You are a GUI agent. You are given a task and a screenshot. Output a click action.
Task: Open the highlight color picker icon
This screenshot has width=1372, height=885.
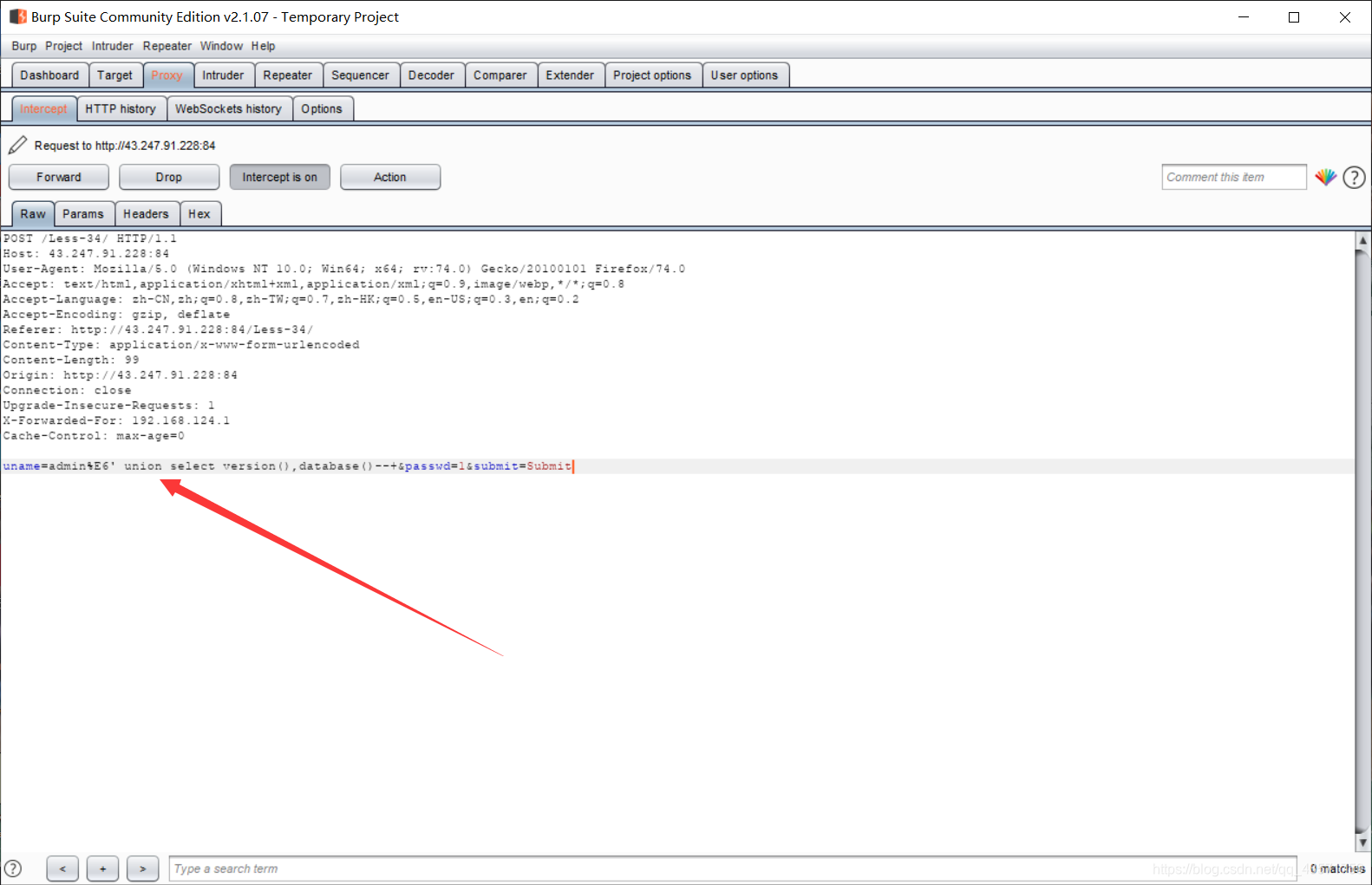point(1325,177)
